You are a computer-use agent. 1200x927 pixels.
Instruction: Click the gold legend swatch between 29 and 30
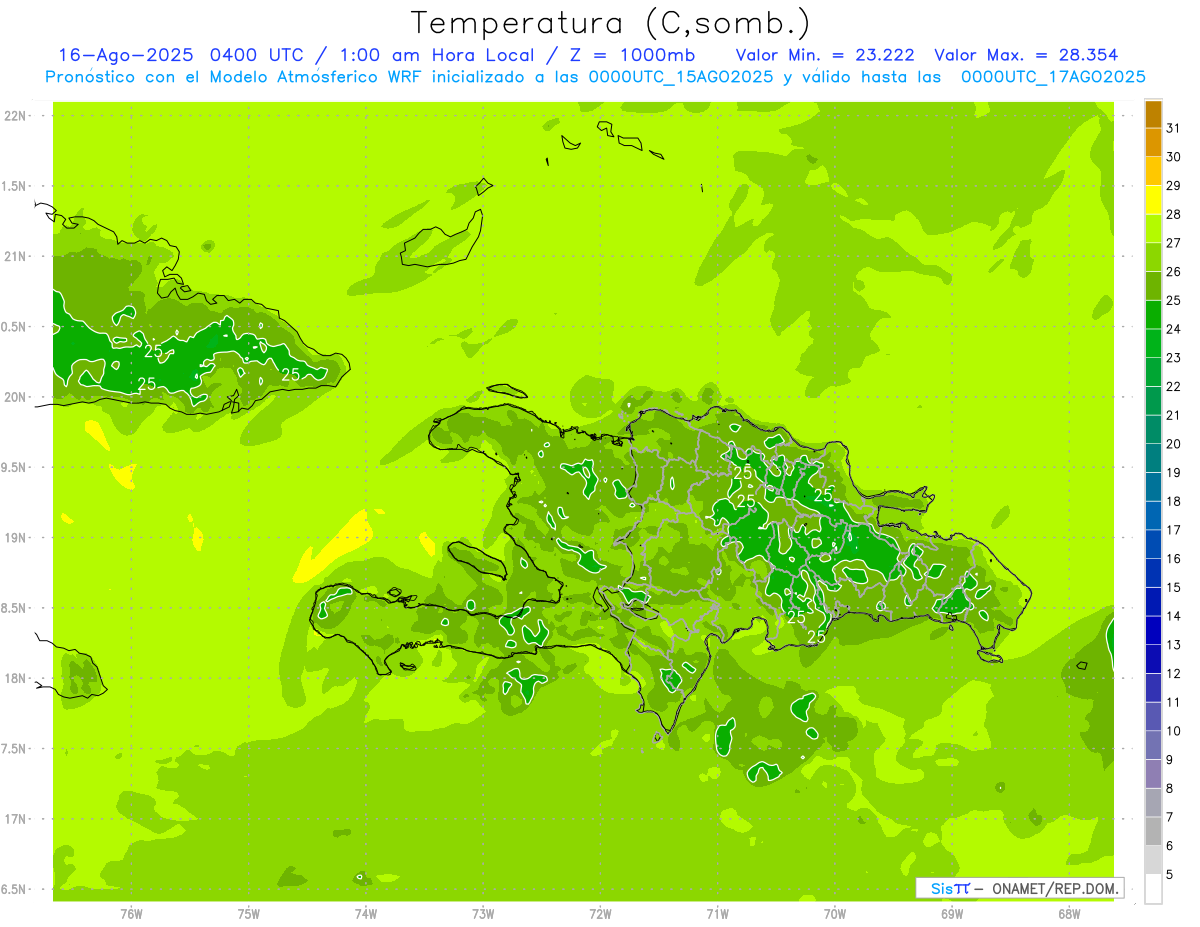[1153, 171]
